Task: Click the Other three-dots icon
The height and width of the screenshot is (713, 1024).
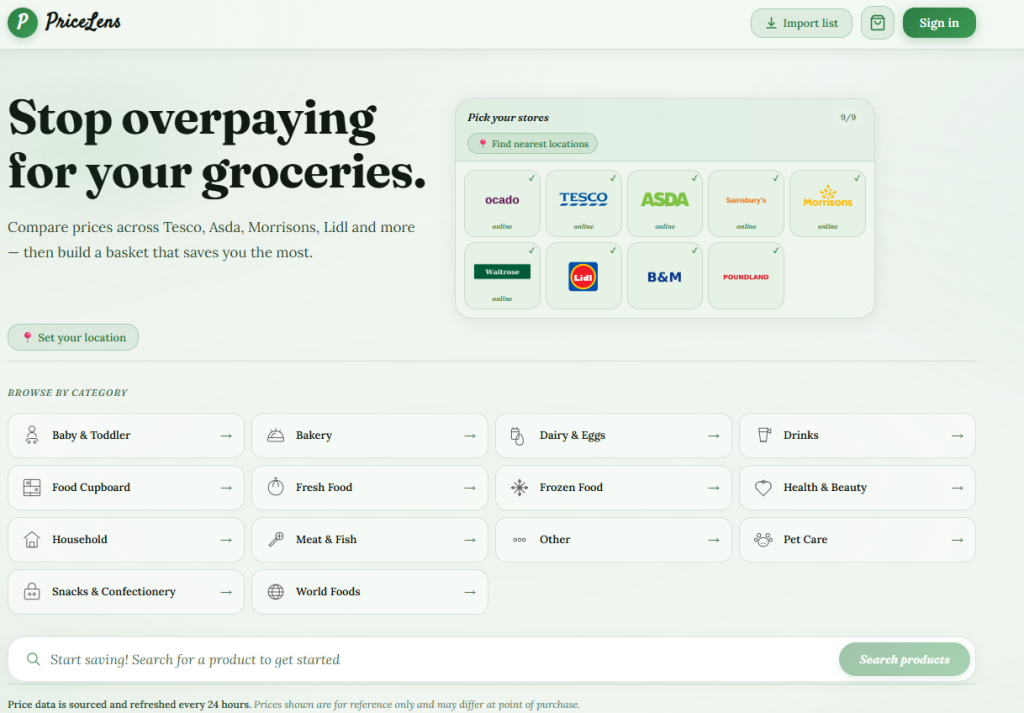Action: [x=519, y=539]
